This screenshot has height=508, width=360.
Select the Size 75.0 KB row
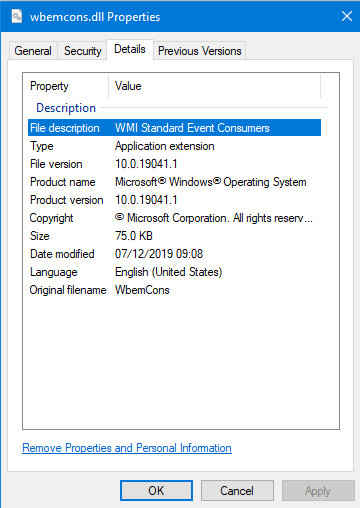pos(174,236)
